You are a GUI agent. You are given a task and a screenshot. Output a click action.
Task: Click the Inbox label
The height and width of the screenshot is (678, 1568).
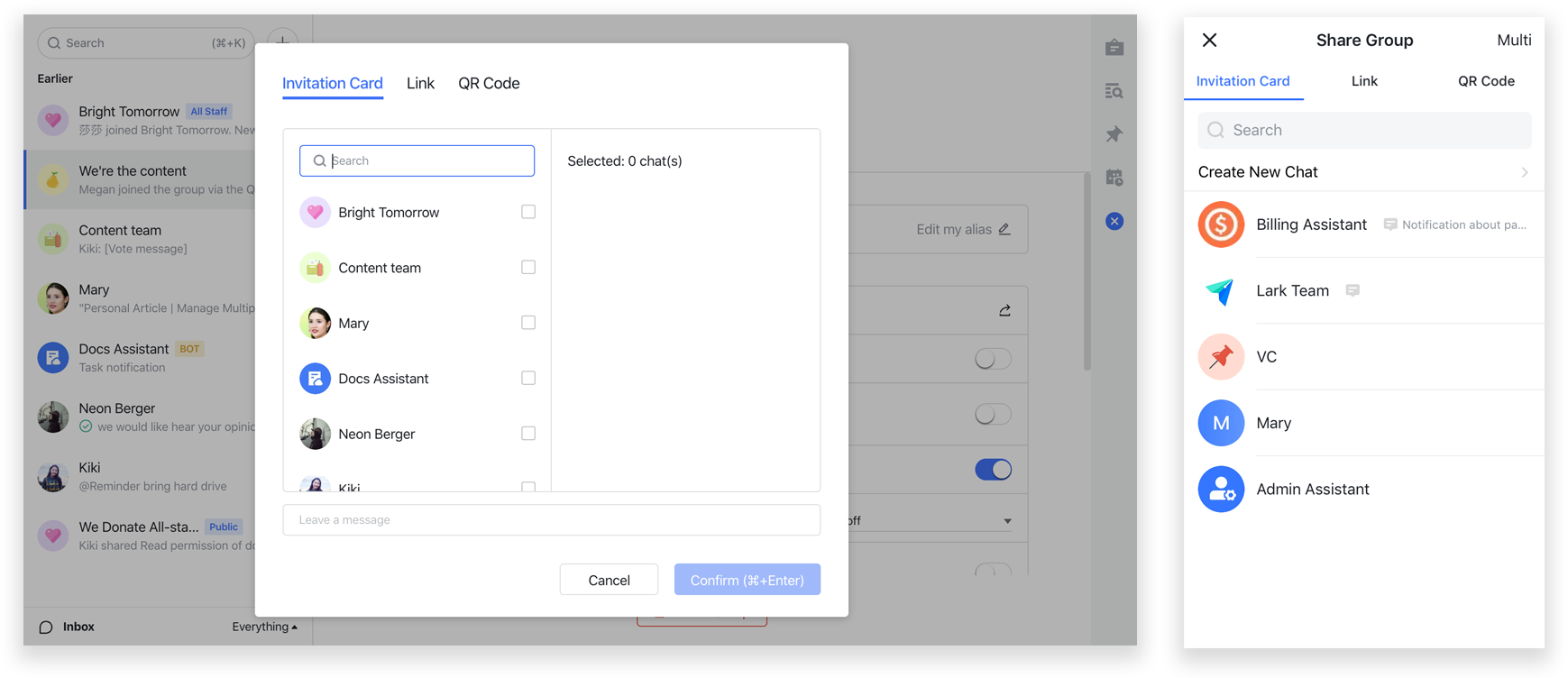point(78,627)
